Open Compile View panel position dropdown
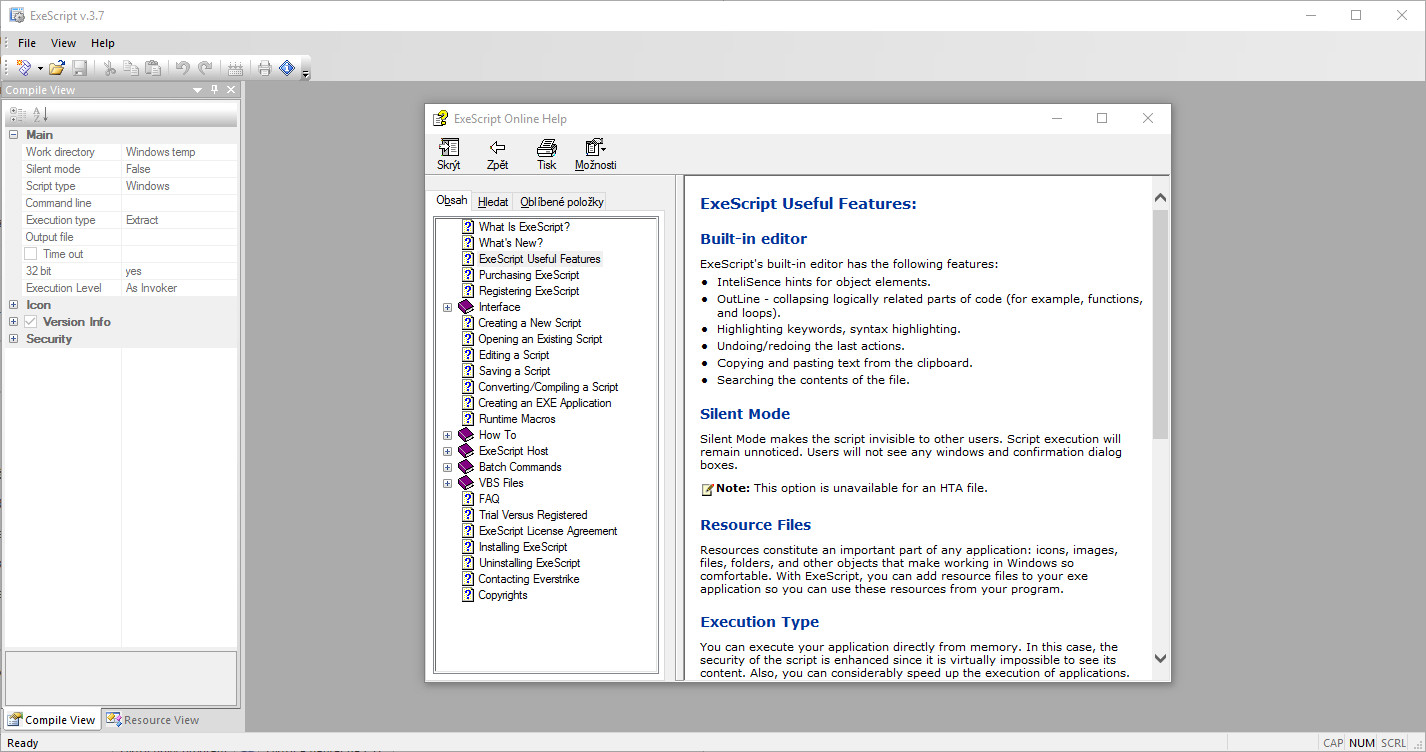This screenshot has height=752, width=1426. pos(198,90)
